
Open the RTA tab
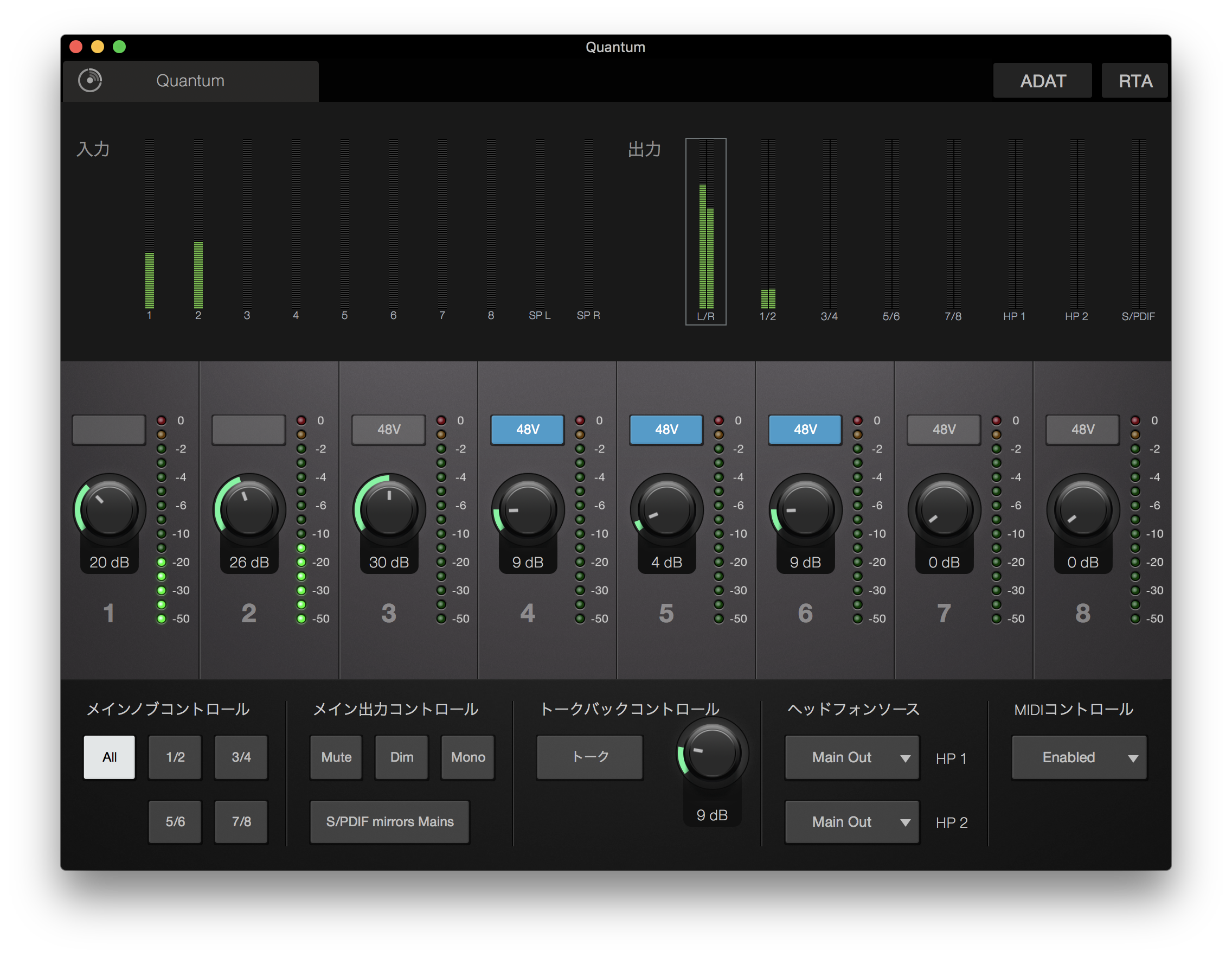coord(1134,81)
